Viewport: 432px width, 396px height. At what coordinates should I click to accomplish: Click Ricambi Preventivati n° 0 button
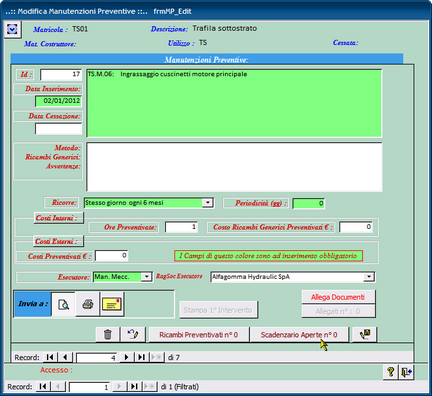click(x=199, y=335)
